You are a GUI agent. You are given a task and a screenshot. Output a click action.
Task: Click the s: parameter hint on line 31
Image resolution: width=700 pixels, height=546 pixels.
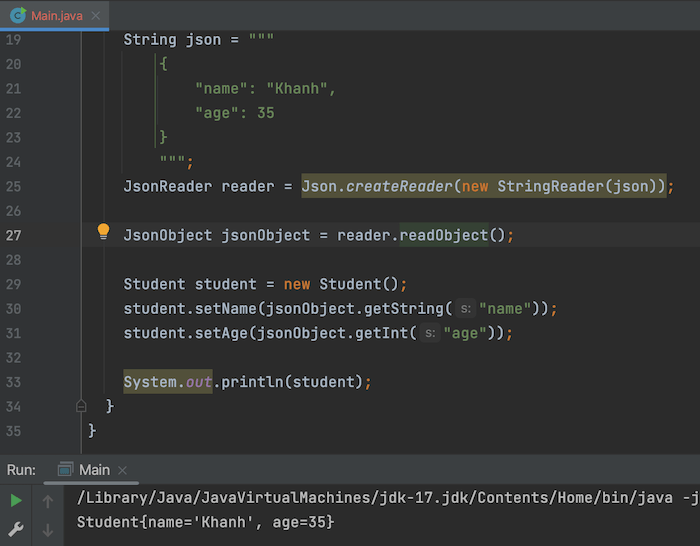(430, 333)
